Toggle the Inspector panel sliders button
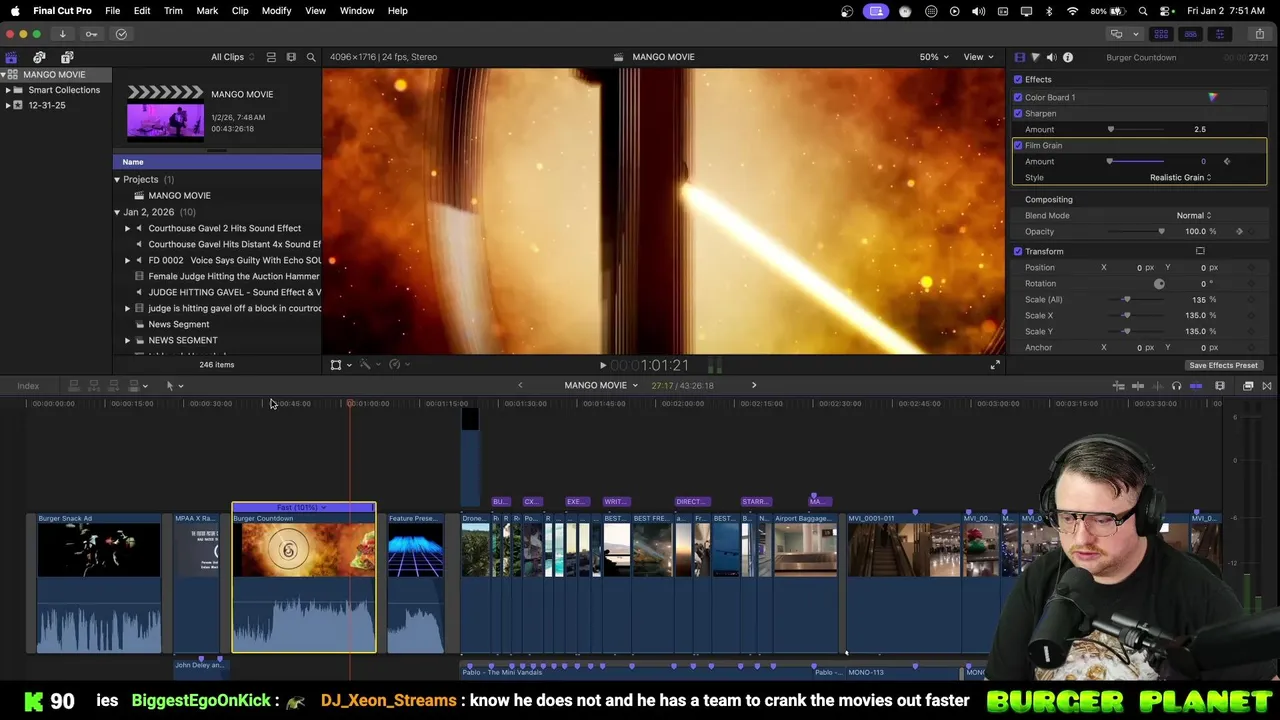This screenshot has width=1280, height=720. point(1219,34)
